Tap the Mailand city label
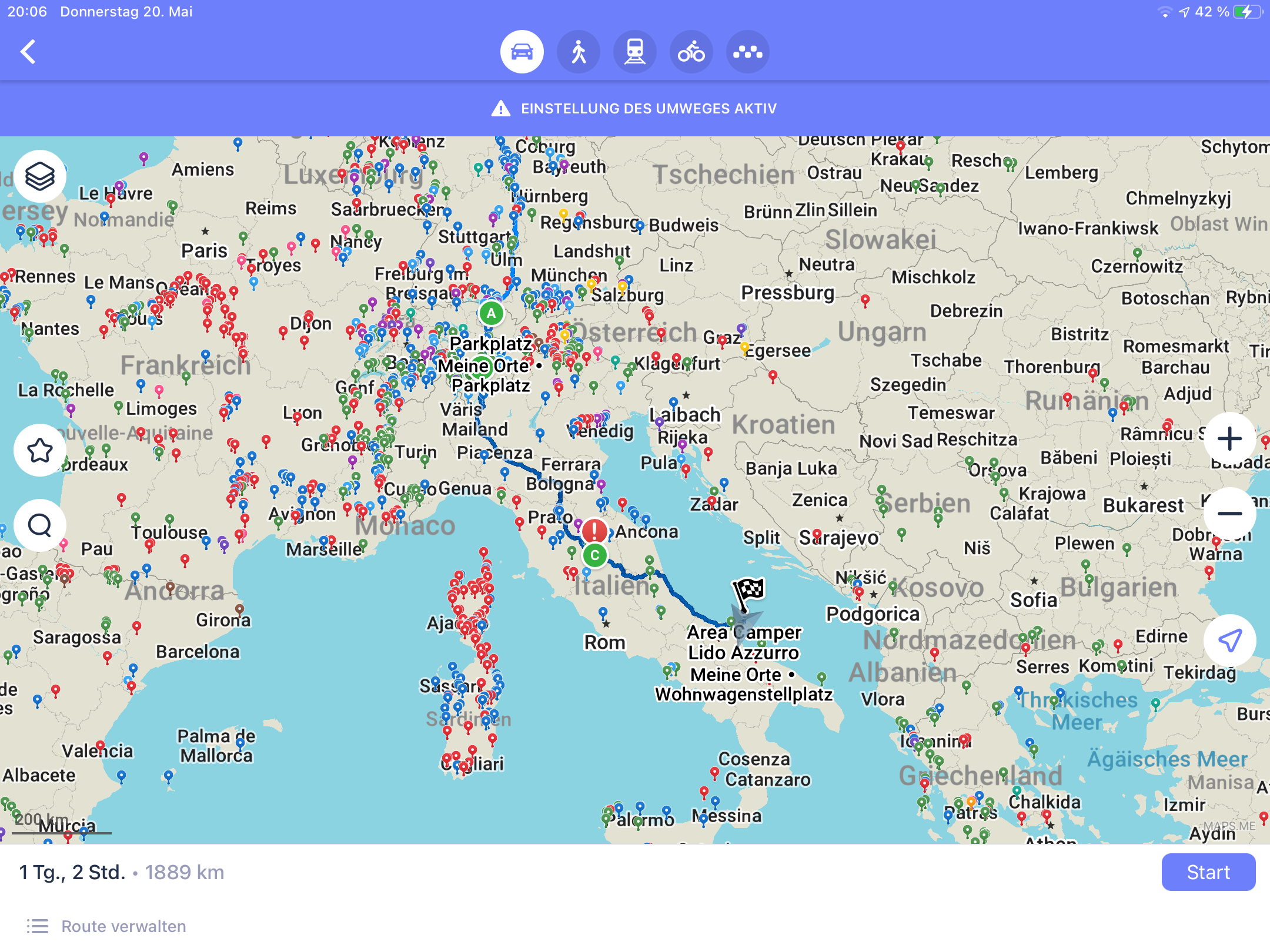 [474, 430]
